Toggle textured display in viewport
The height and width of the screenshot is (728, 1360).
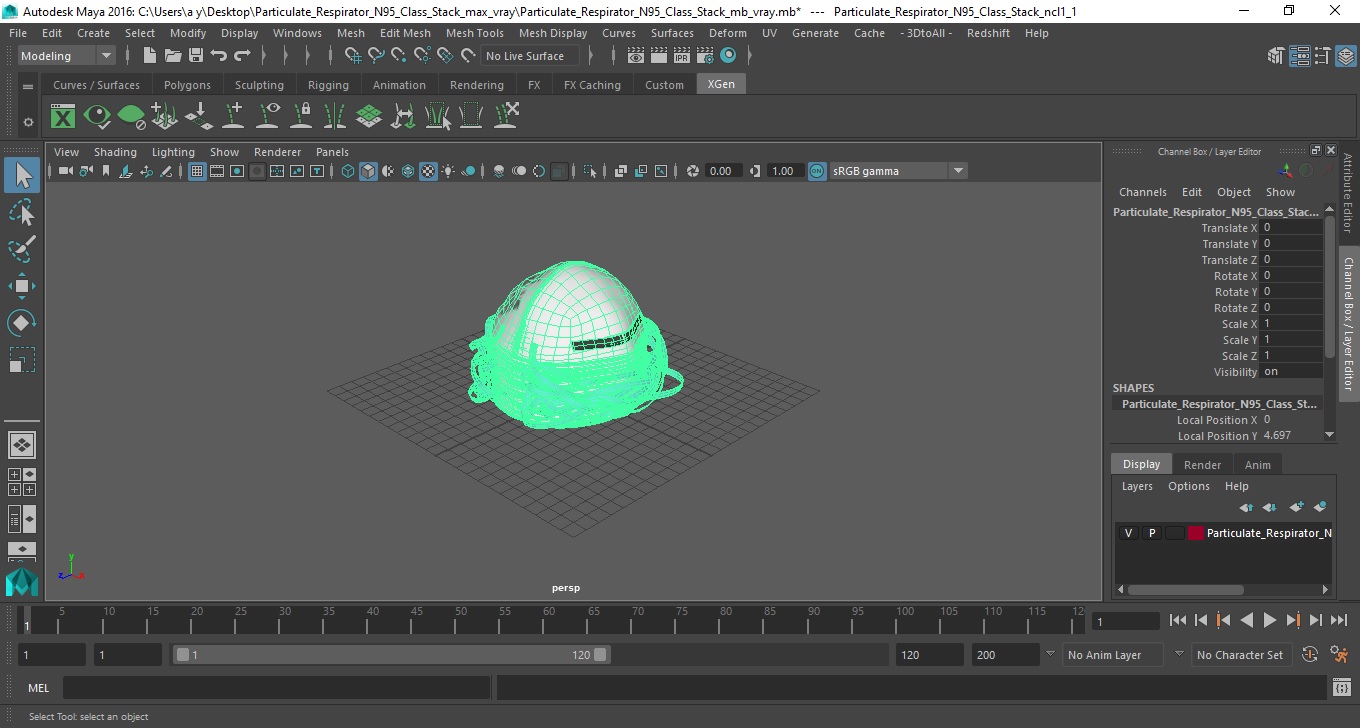428,171
